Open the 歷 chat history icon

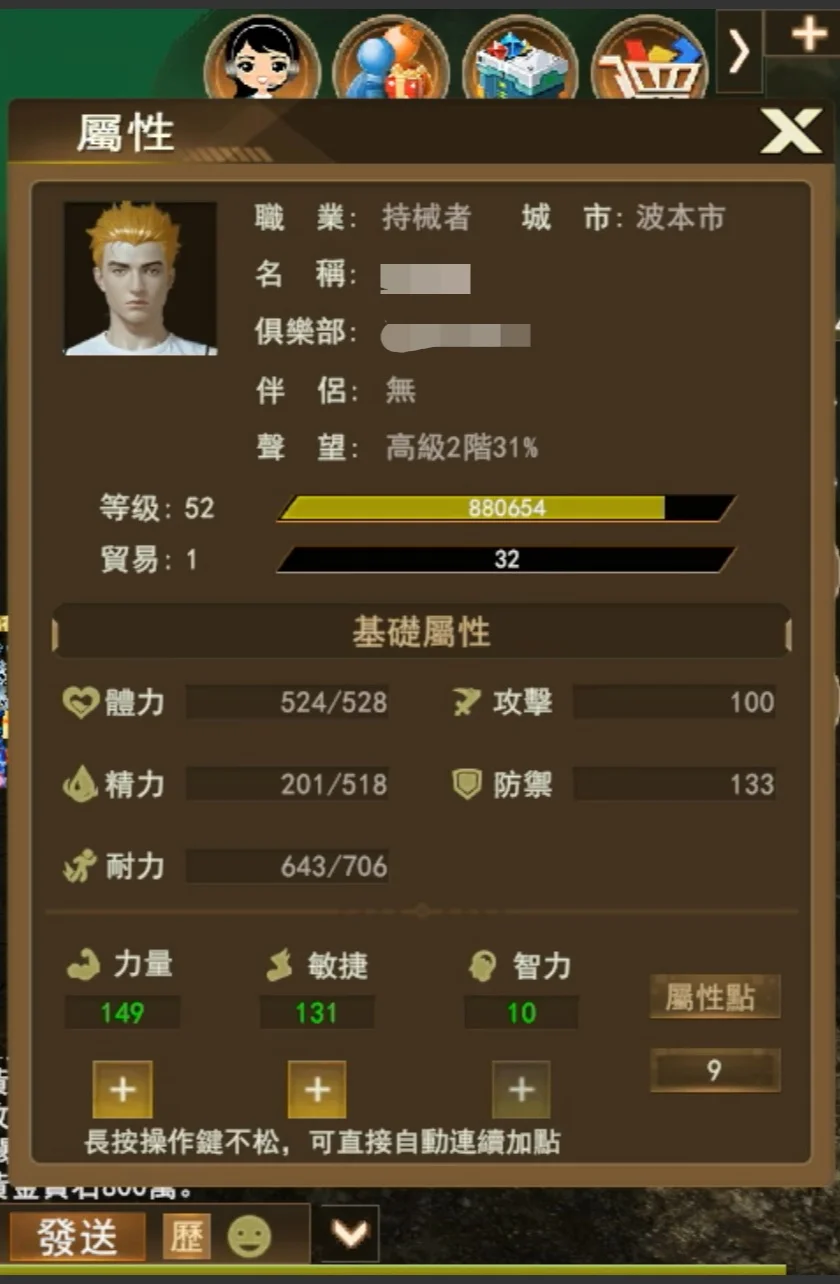186,1237
